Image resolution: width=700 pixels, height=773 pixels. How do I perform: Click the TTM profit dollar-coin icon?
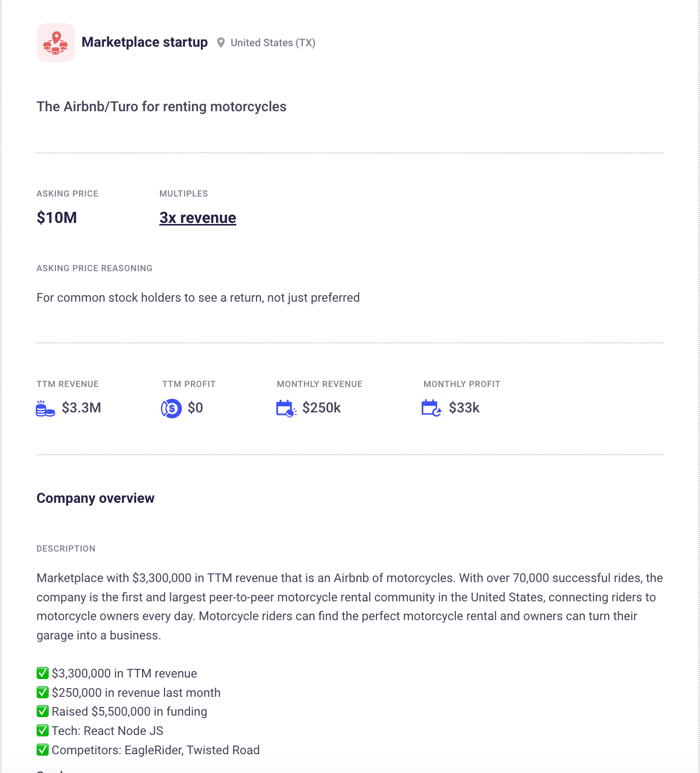(171, 408)
